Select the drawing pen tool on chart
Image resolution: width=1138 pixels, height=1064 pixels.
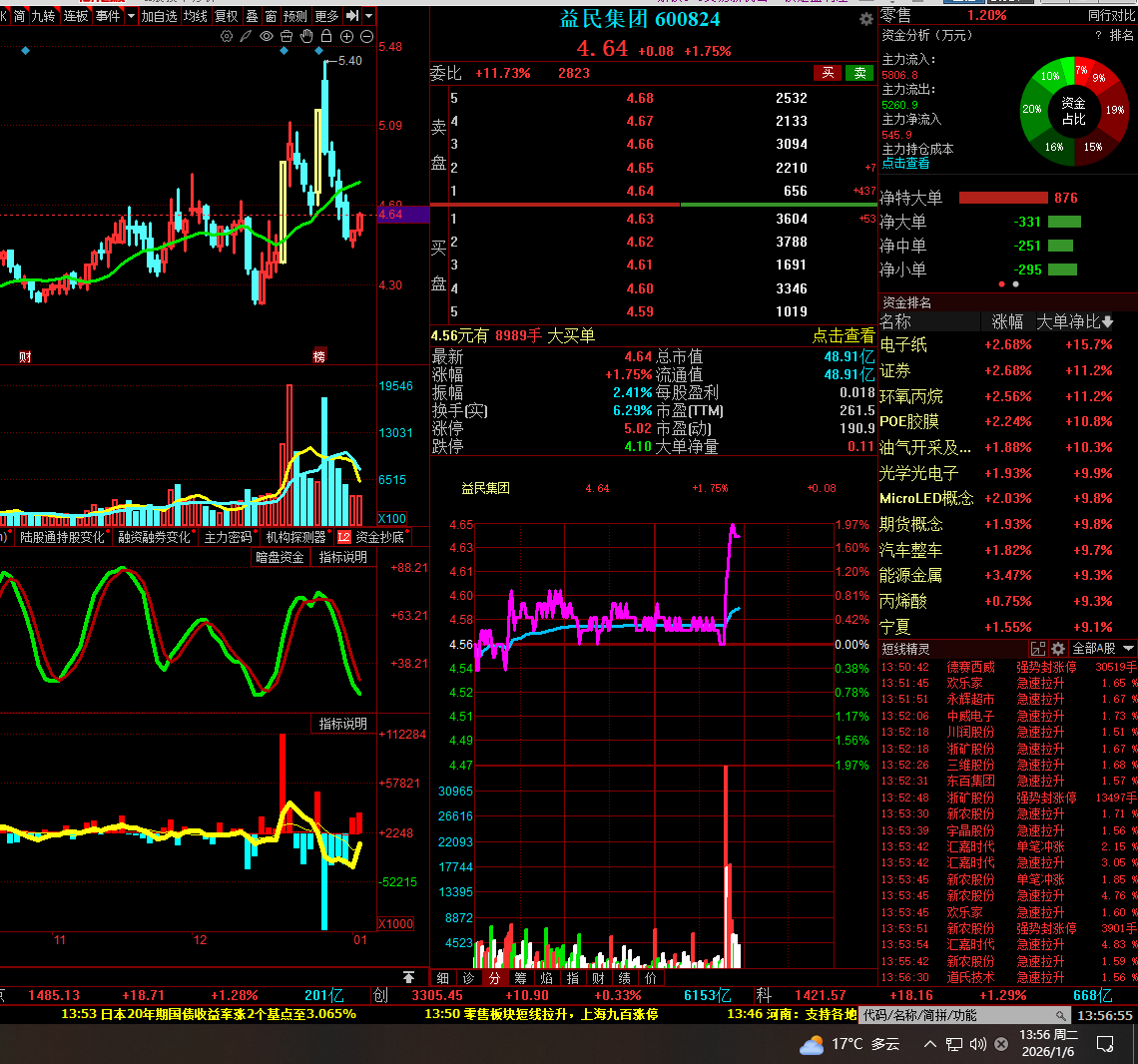click(x=246, y=36)
